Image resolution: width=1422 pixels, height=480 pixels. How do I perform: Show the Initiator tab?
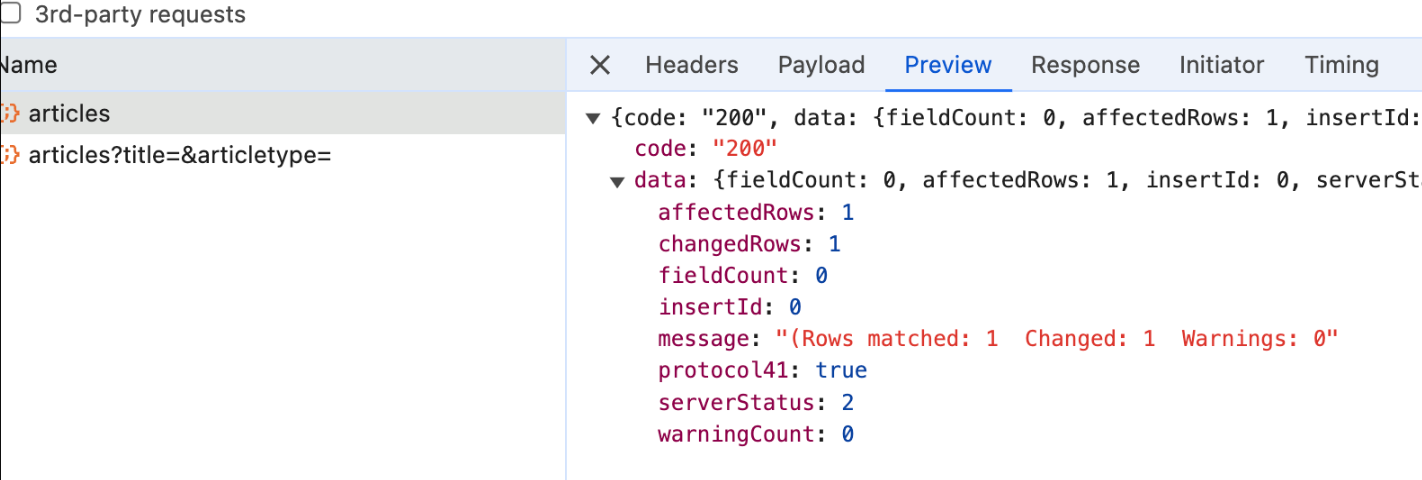tap(1221, 66)
